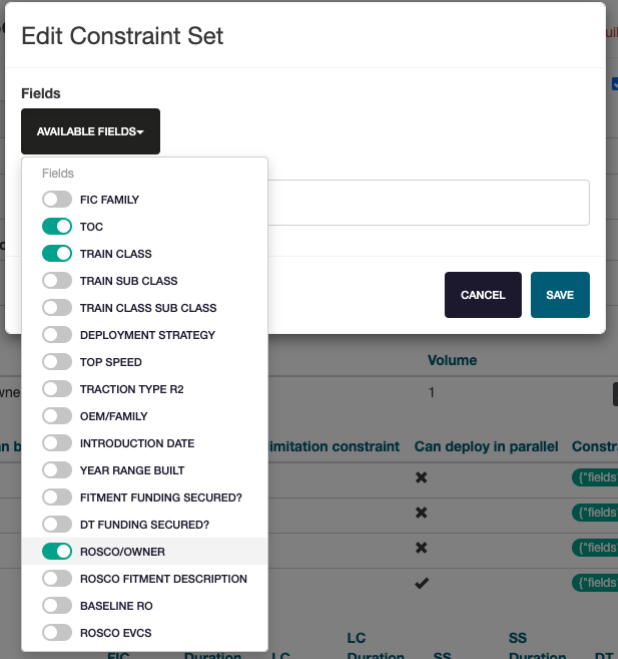Viewport: 618px width, 659px height.
Task: Enable the Introduction Date toggle
Action: point(57,443)
